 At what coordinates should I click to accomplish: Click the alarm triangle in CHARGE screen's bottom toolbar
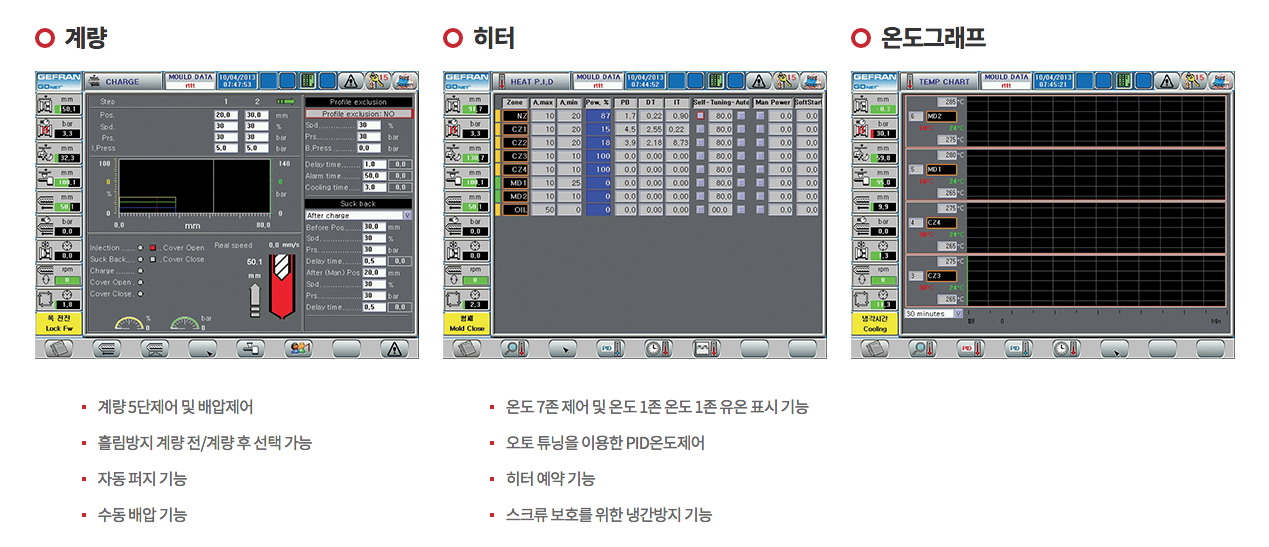pos(394,348)
